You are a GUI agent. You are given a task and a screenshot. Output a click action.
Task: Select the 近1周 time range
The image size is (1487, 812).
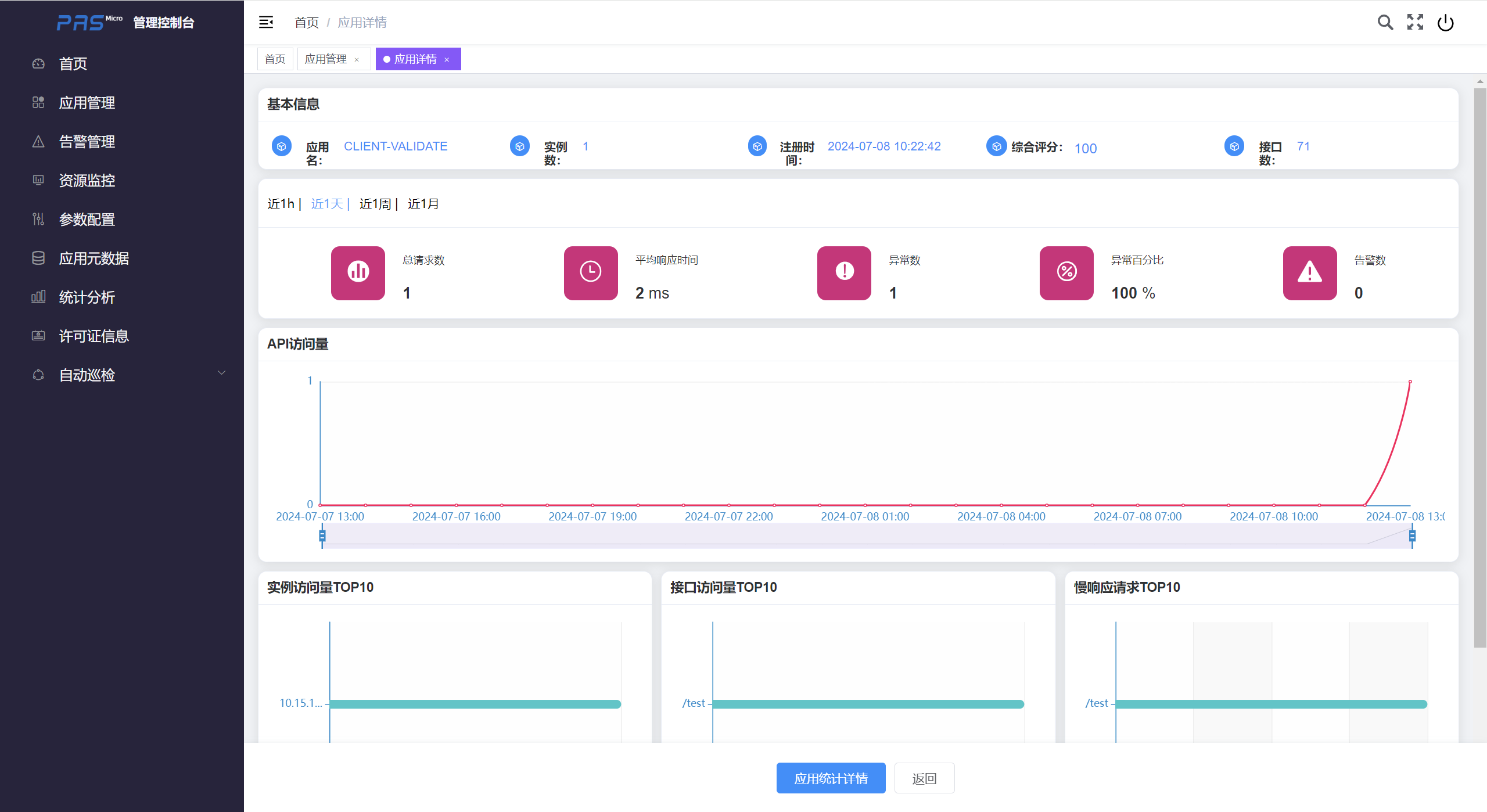pyautogui.click(x=375, y=204)
